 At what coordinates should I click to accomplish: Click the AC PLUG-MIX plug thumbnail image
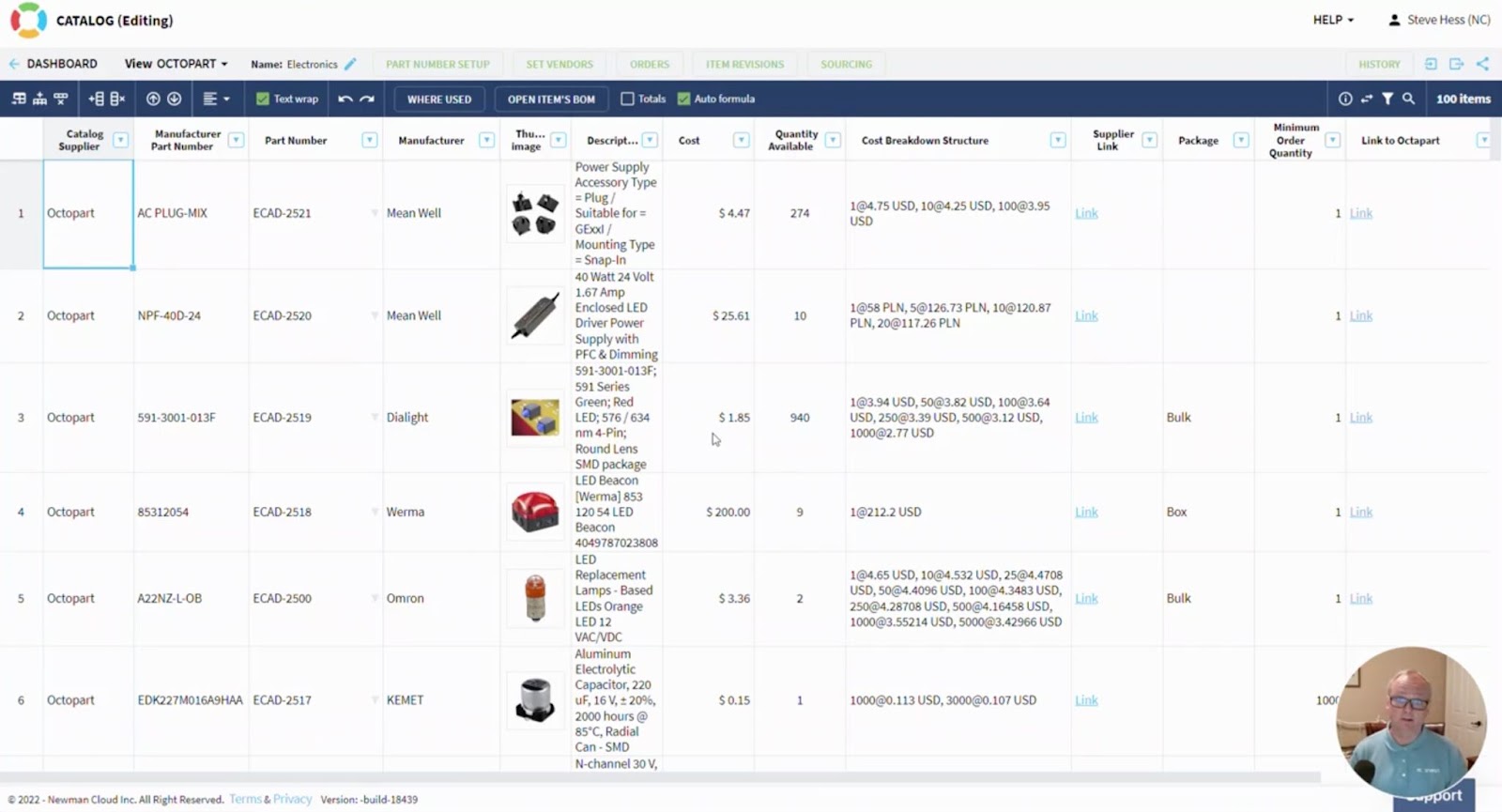[534, 213]
